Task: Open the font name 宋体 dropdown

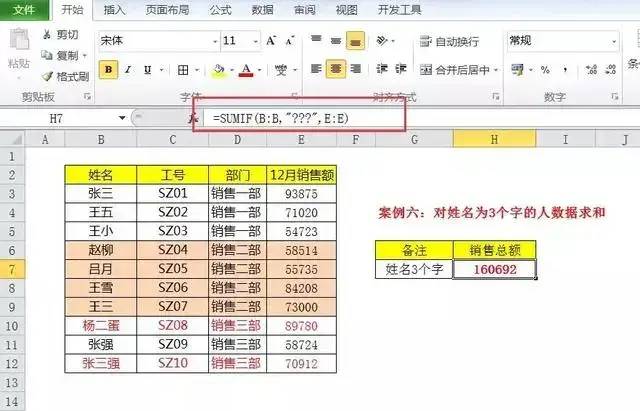Action: [x=215, y=41]
